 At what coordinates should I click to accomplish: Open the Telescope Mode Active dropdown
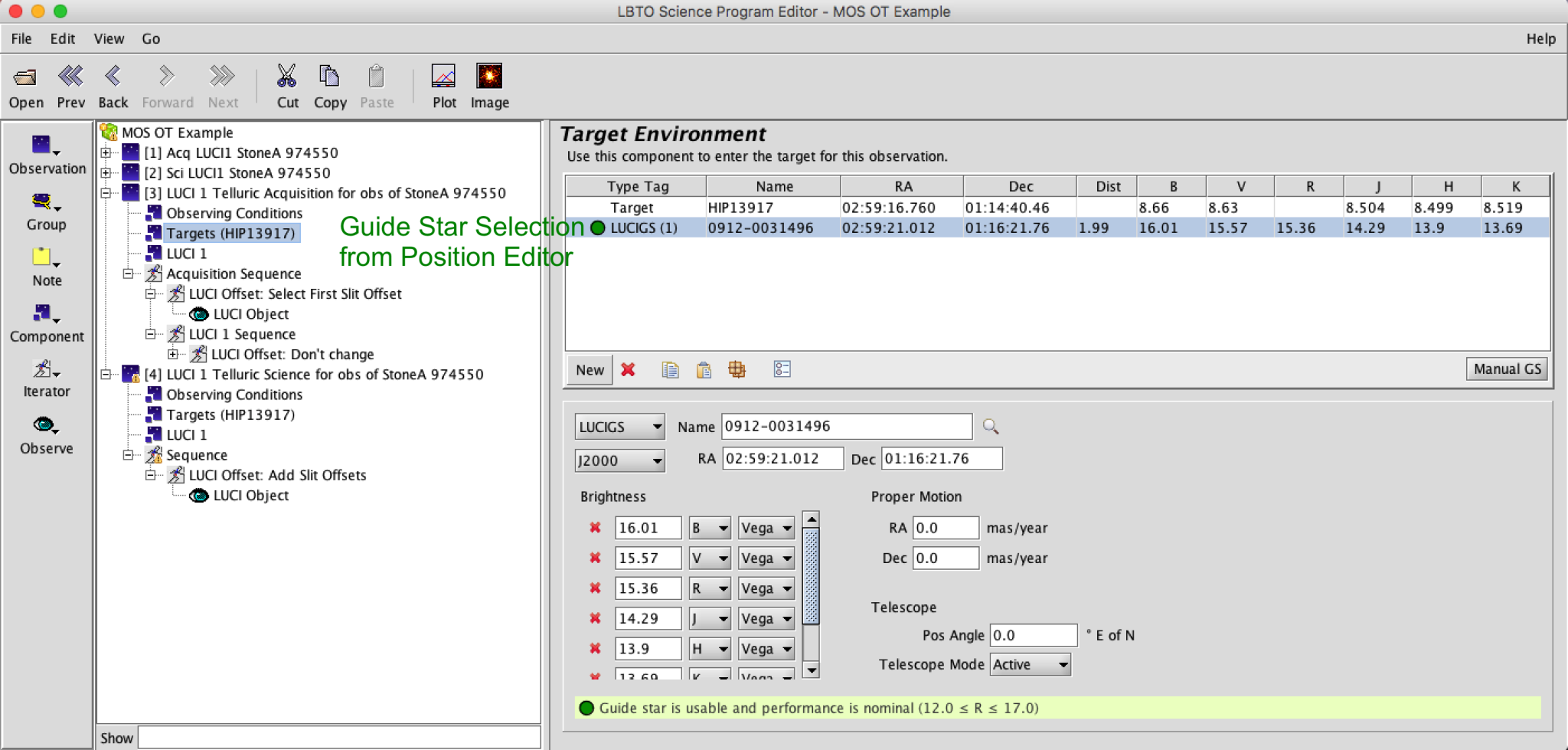[1031, 664]
